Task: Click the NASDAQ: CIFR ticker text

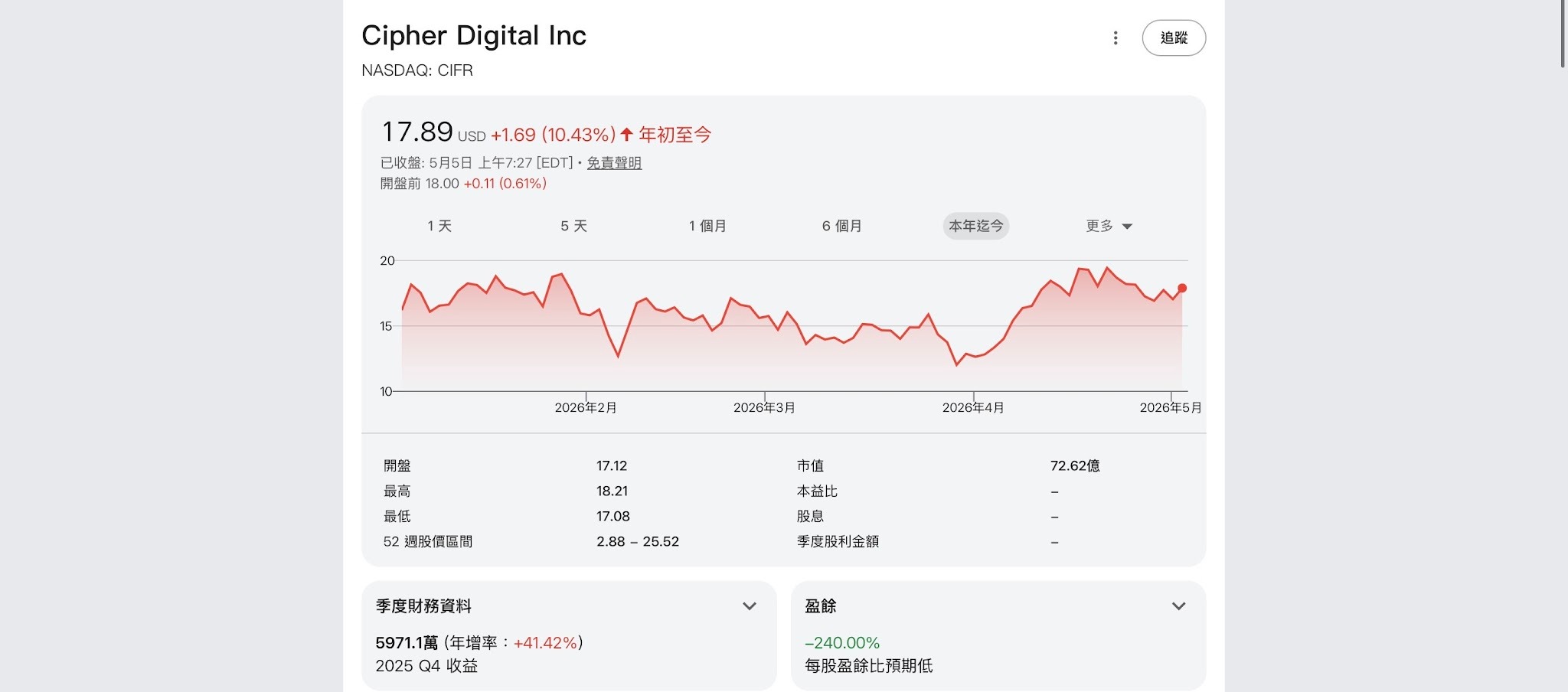Action: click(417, 70)
